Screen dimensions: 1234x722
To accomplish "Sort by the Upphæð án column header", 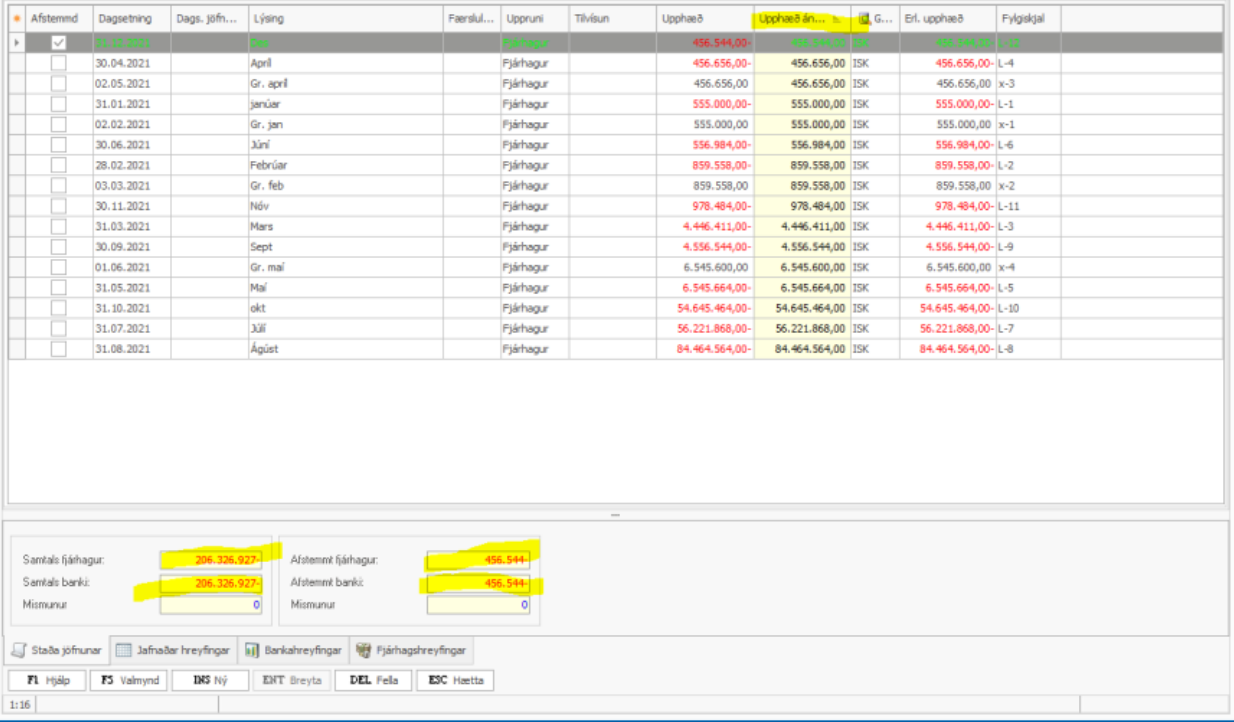I will click(x=794, y=19).
